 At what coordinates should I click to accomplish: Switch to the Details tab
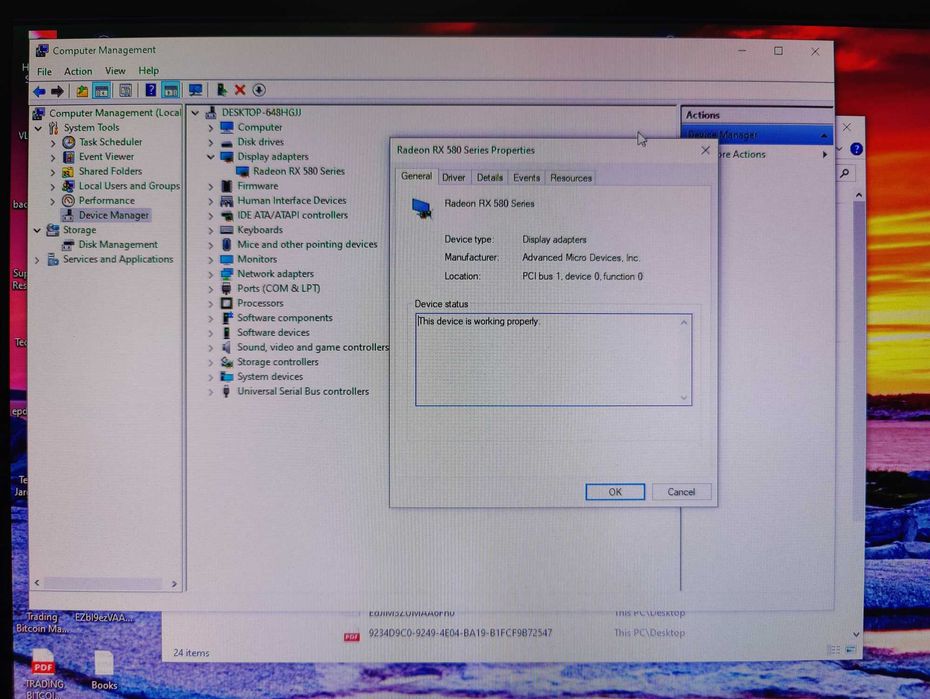(489, 178)
